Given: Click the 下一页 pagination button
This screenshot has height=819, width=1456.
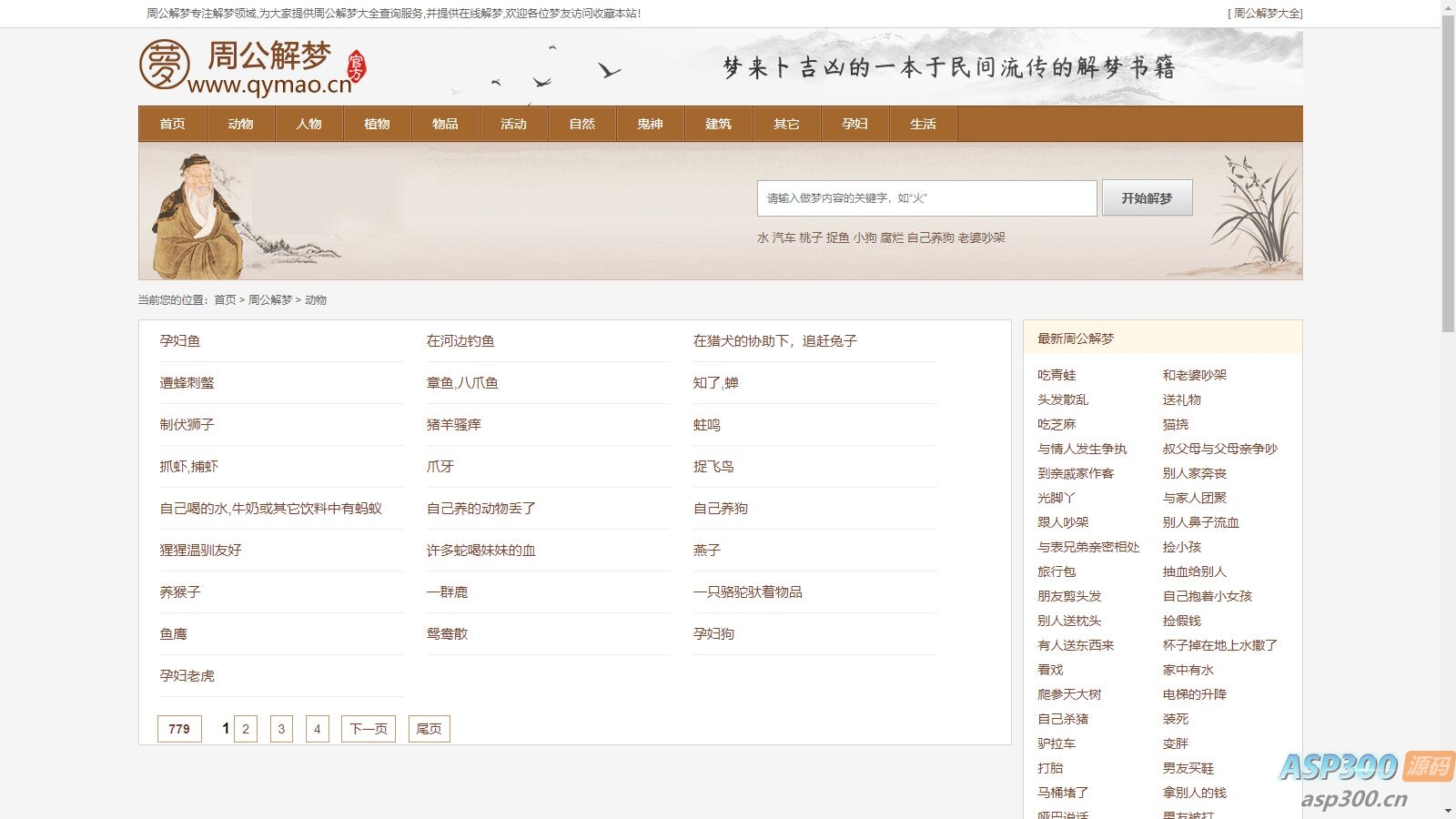Looking at the screenshot, I should [369, 729].
